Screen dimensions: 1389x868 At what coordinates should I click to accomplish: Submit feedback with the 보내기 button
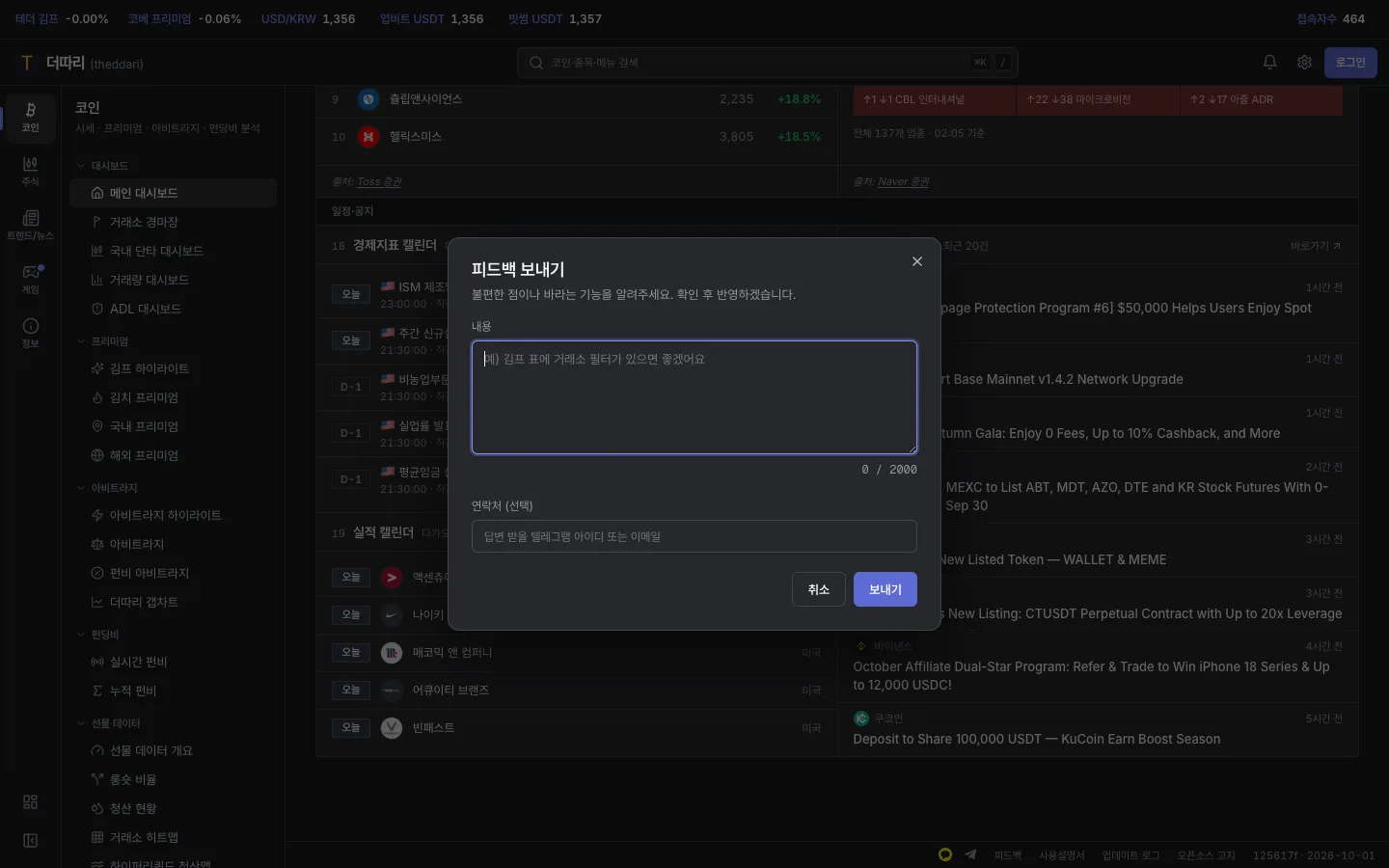click(885, 589)
